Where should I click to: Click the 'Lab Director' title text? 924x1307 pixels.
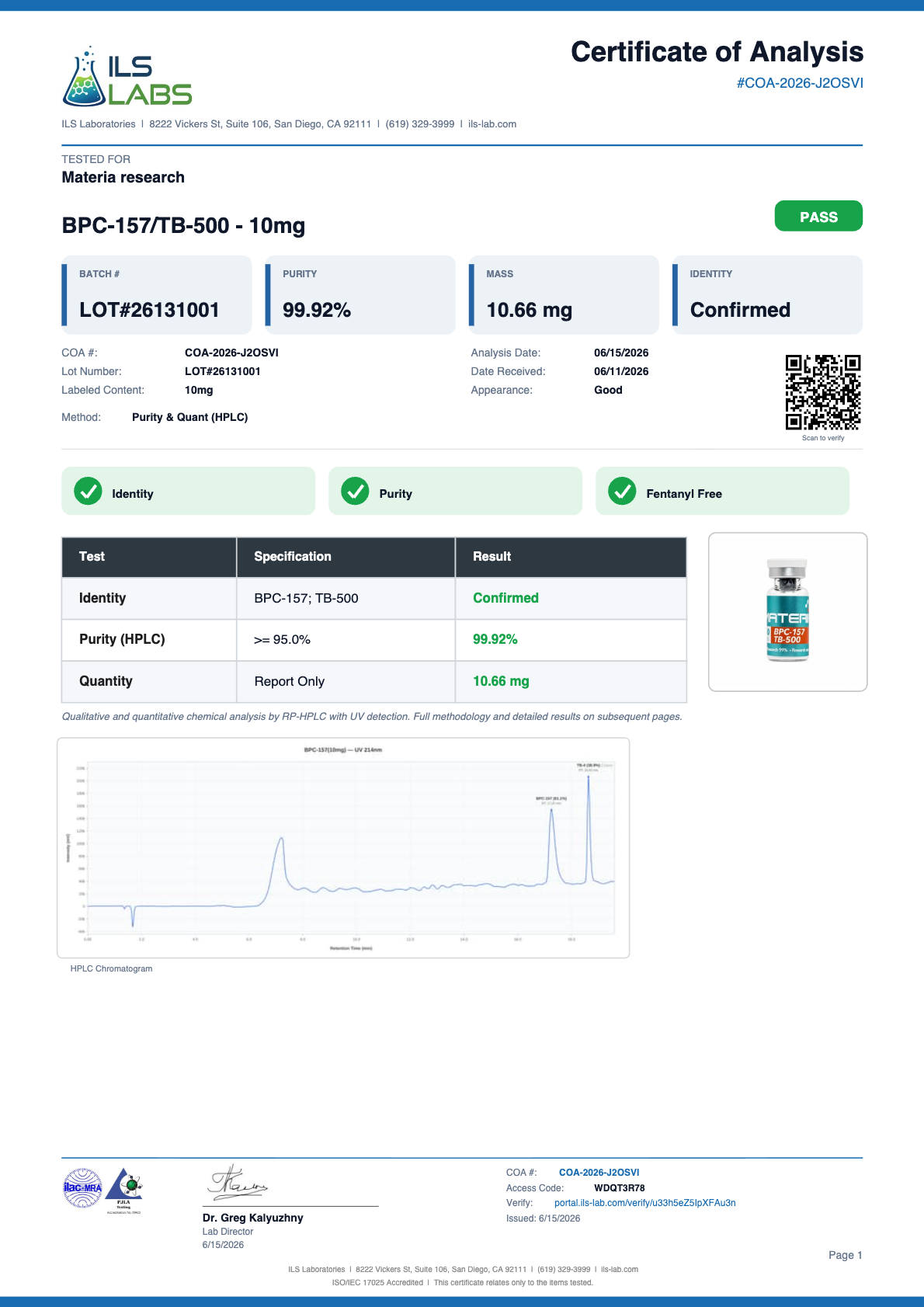(x=228, y=1232)
